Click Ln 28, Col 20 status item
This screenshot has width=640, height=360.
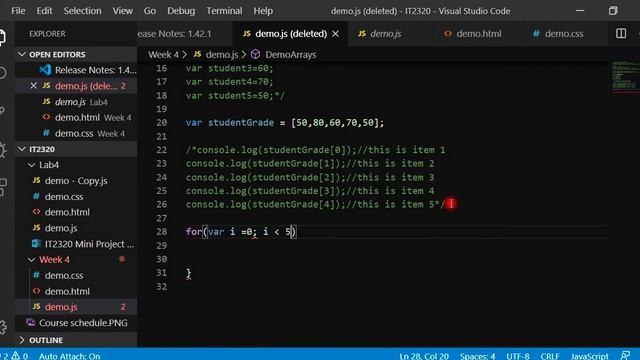[424, 356]
